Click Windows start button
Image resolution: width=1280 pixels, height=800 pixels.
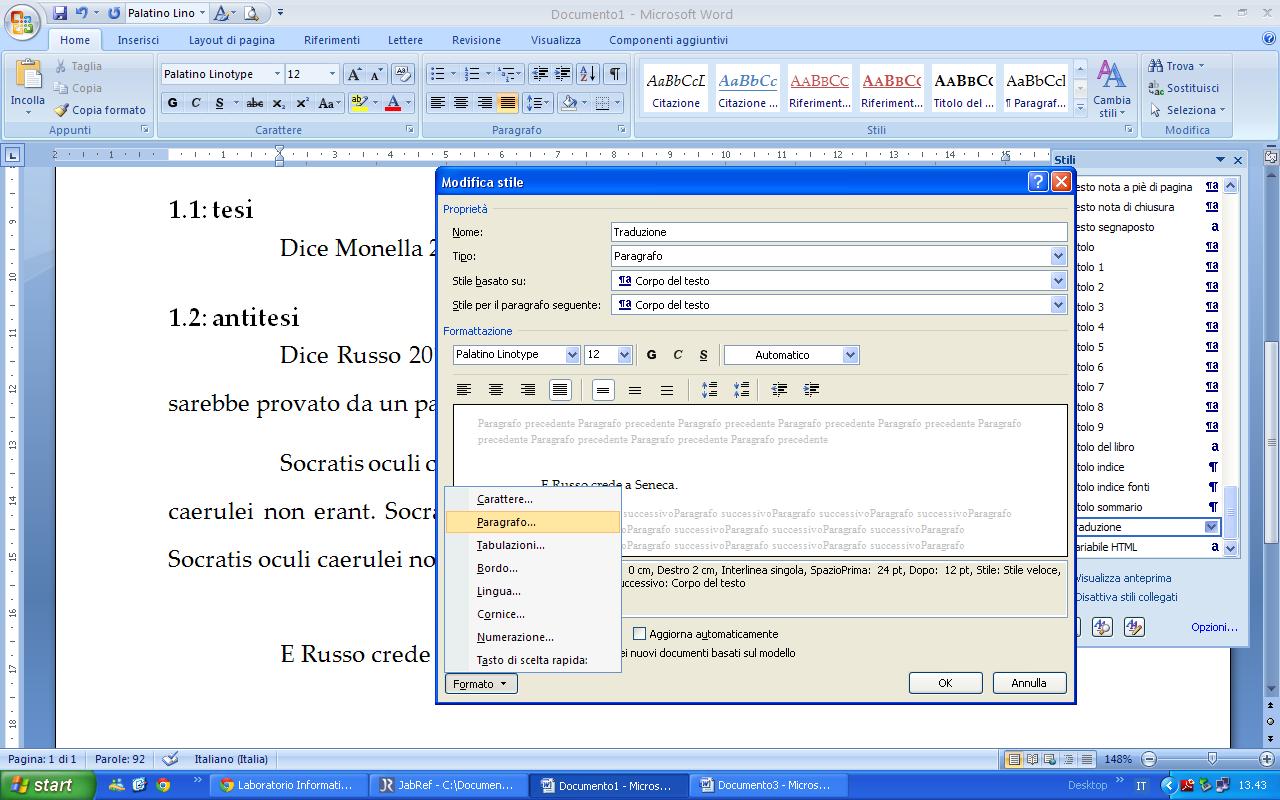[47, 785]
